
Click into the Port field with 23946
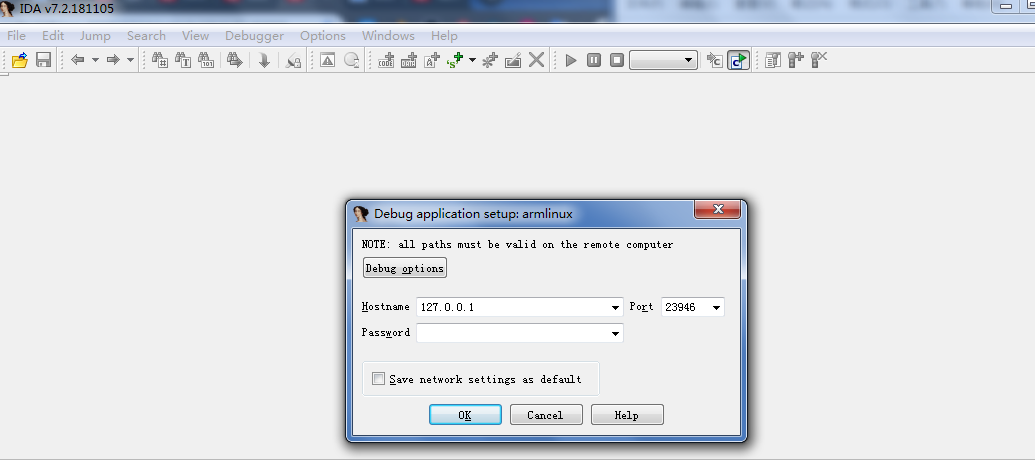[685, 307]
